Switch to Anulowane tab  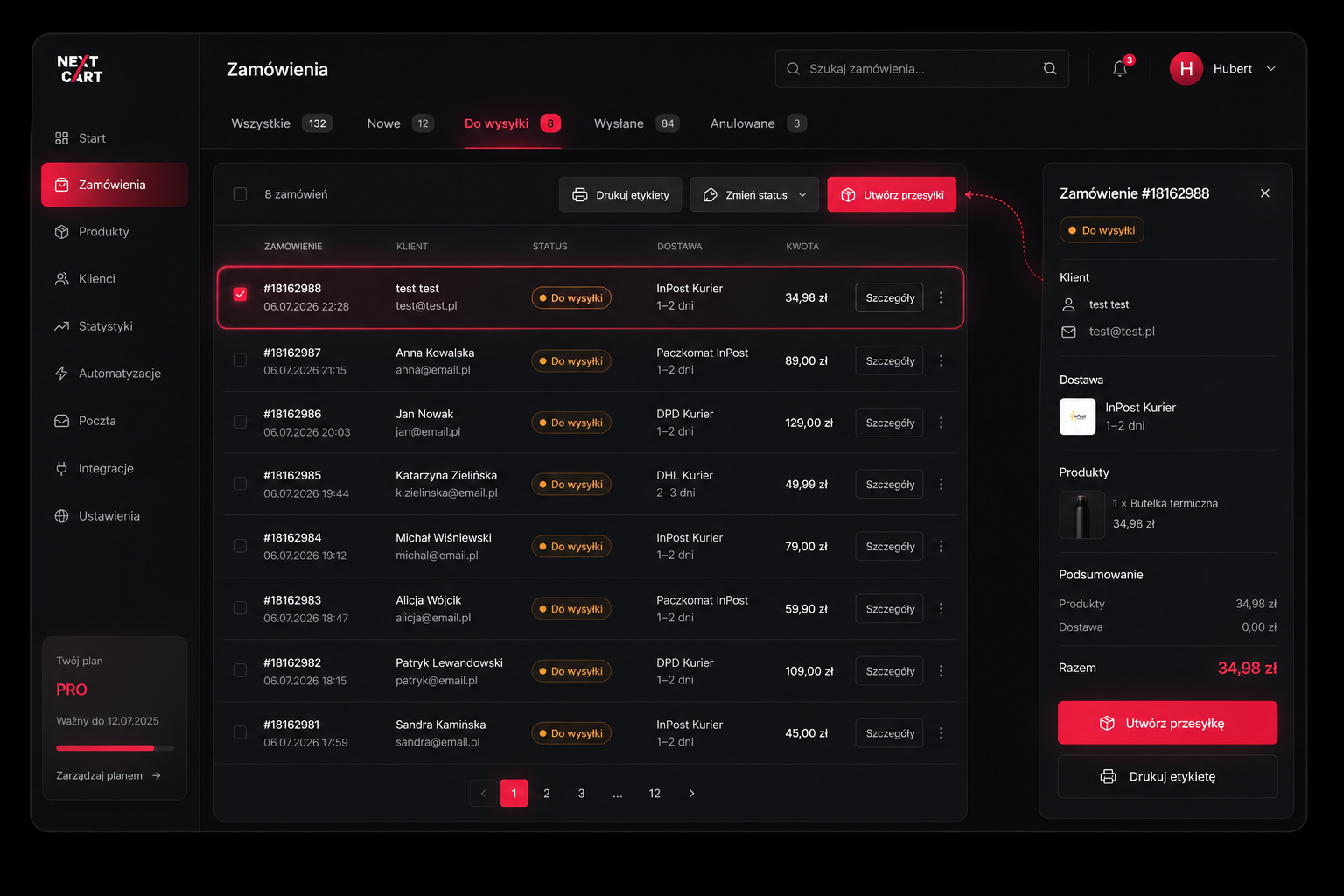758,123
